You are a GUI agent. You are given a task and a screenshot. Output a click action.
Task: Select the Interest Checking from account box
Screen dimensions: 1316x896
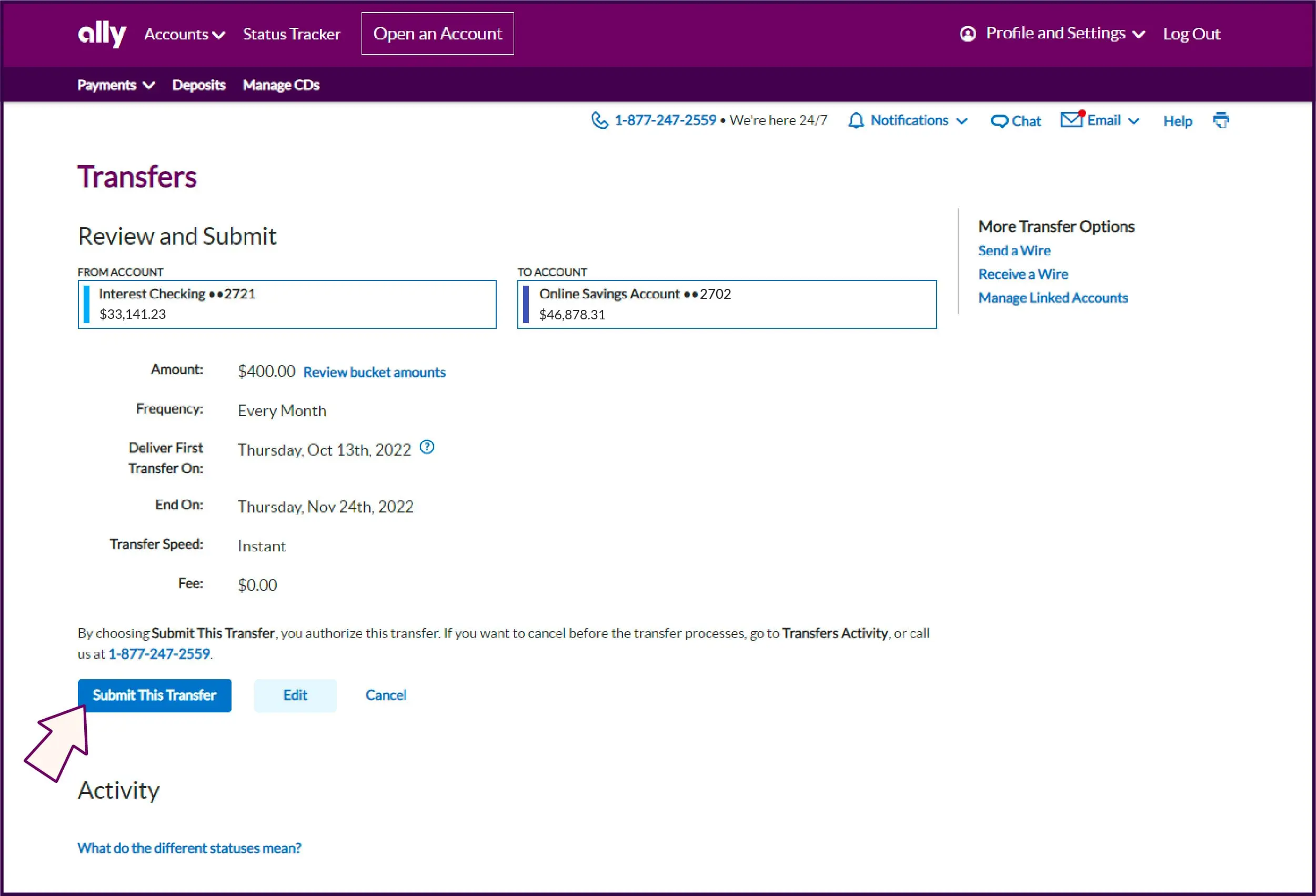point(287,304)
